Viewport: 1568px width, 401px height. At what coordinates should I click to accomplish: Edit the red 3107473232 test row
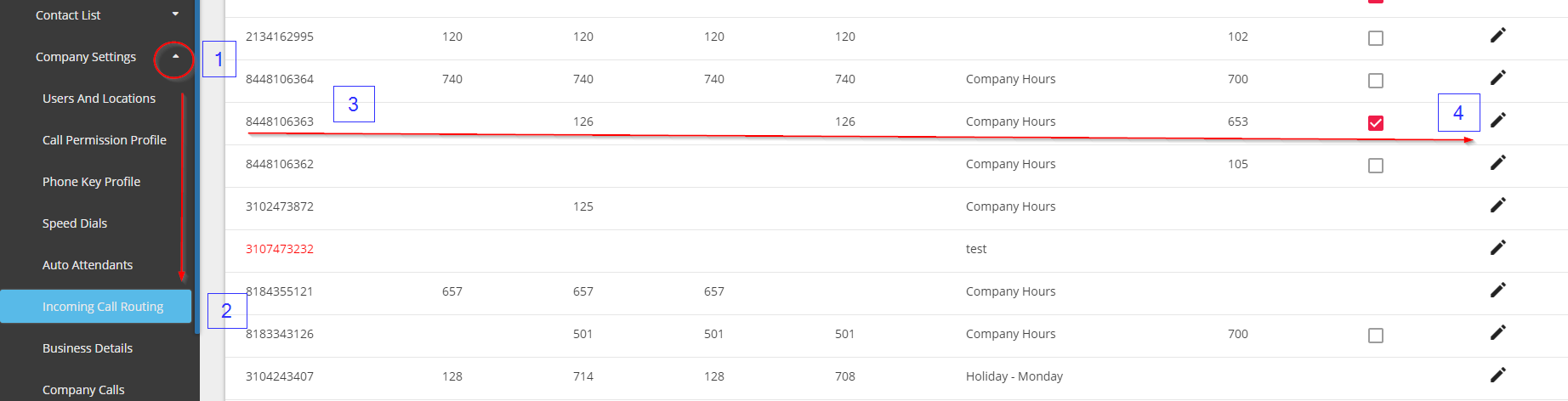pyautogui.click(x=1497, y=247)
